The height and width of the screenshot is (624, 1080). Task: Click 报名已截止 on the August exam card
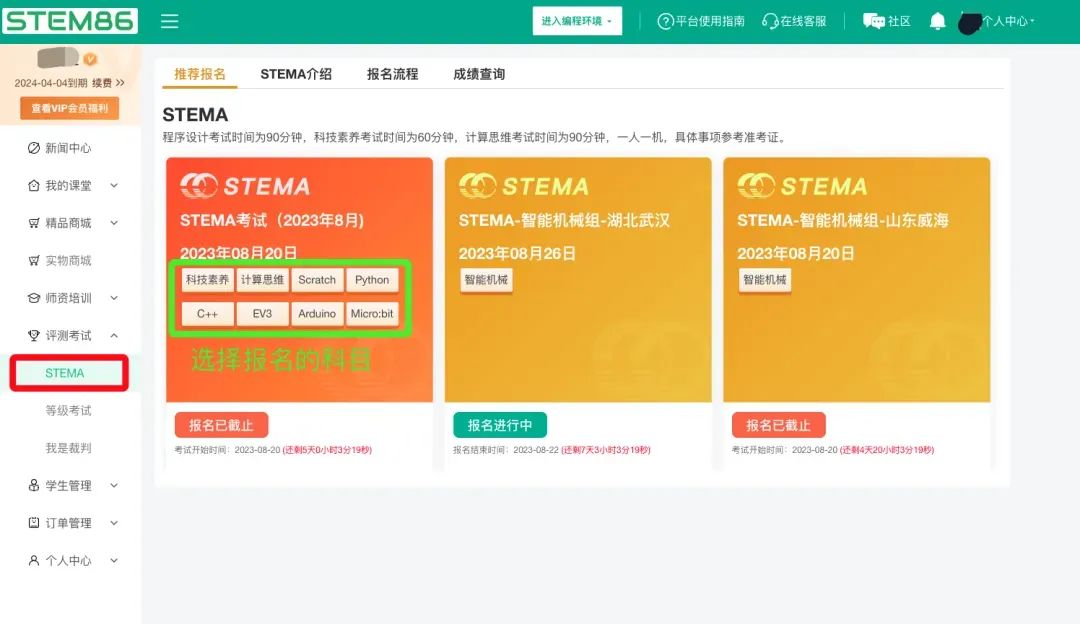click(221, 425)
